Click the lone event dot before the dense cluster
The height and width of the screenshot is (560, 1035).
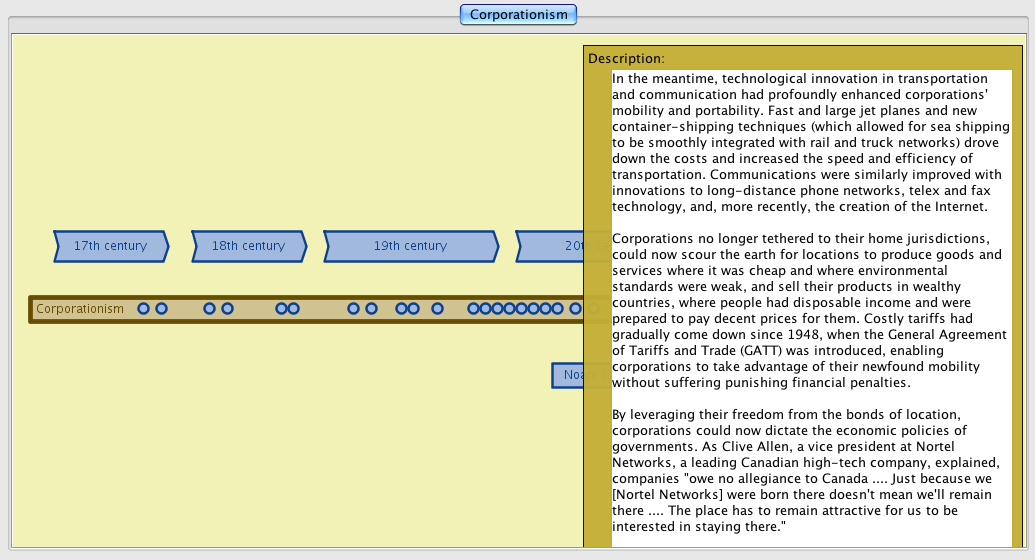click(437, 309)
